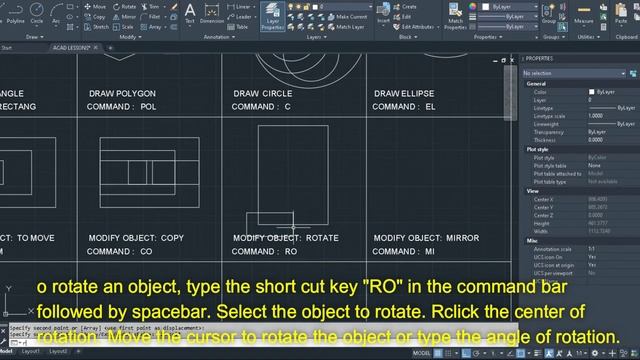The width and height of the screenshot is (640, 360).
Task: Activate the Stretch tool
Action: coord(96,27)
